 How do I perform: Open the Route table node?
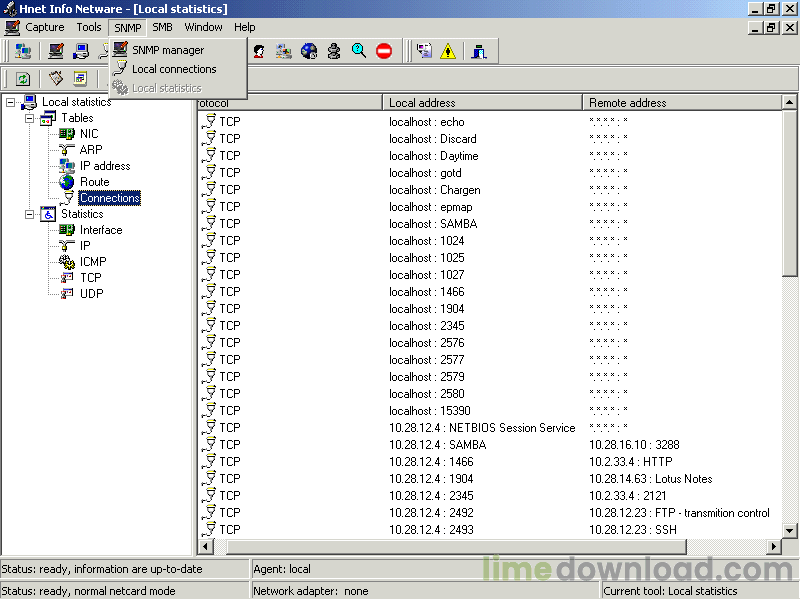[x=94, y=182]
